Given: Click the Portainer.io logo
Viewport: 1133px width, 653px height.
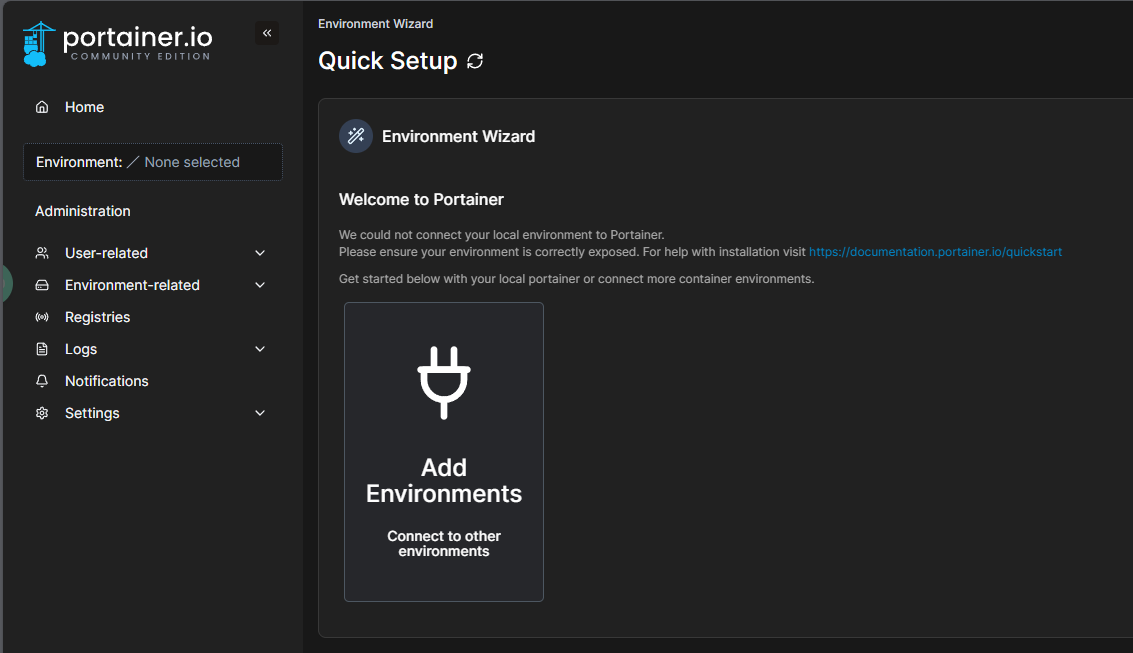Looking at the screenshot, I should (118, 43).
